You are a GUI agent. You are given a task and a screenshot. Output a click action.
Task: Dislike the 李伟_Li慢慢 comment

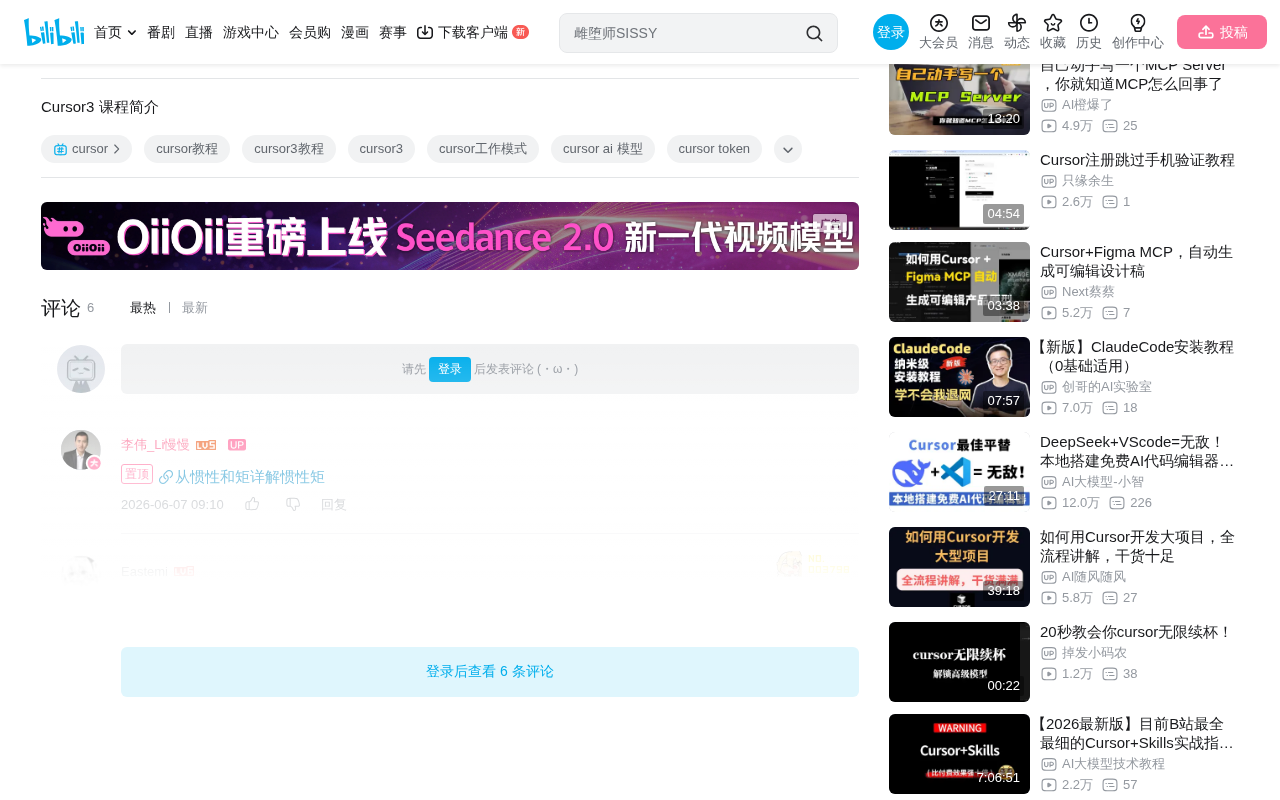[x=293, y=504]
